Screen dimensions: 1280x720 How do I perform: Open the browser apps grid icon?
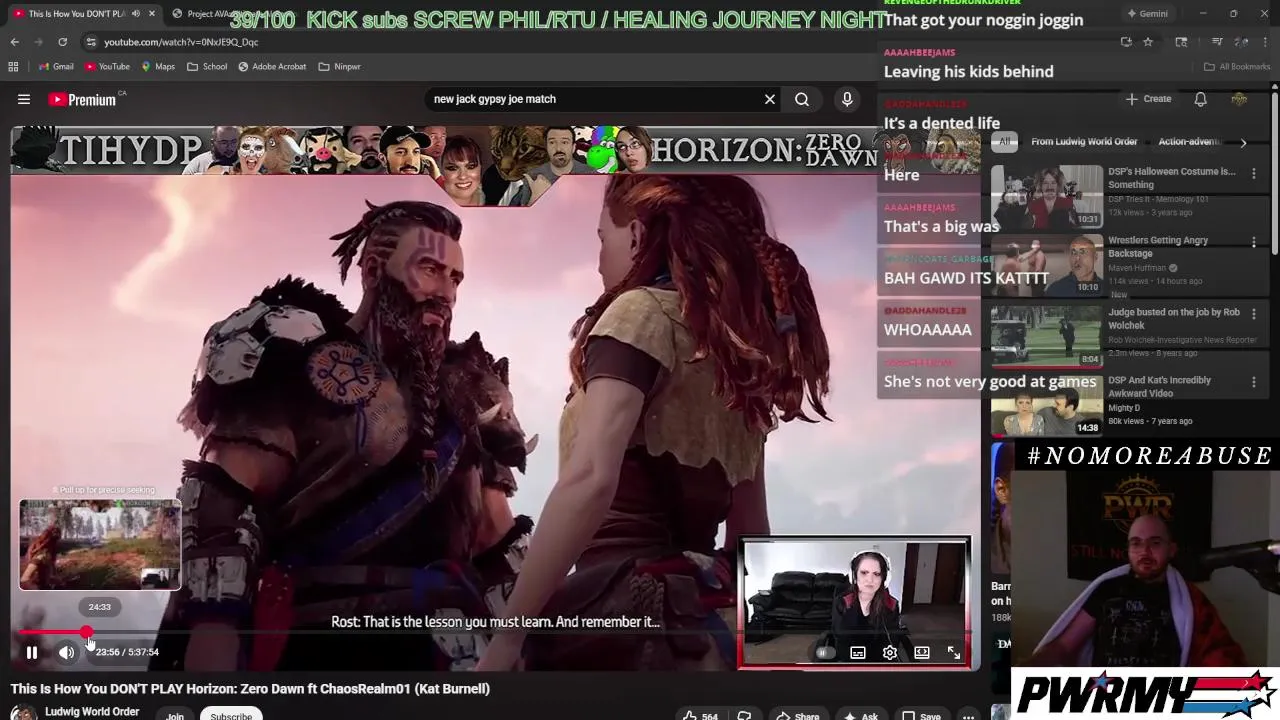pos(13,67)
